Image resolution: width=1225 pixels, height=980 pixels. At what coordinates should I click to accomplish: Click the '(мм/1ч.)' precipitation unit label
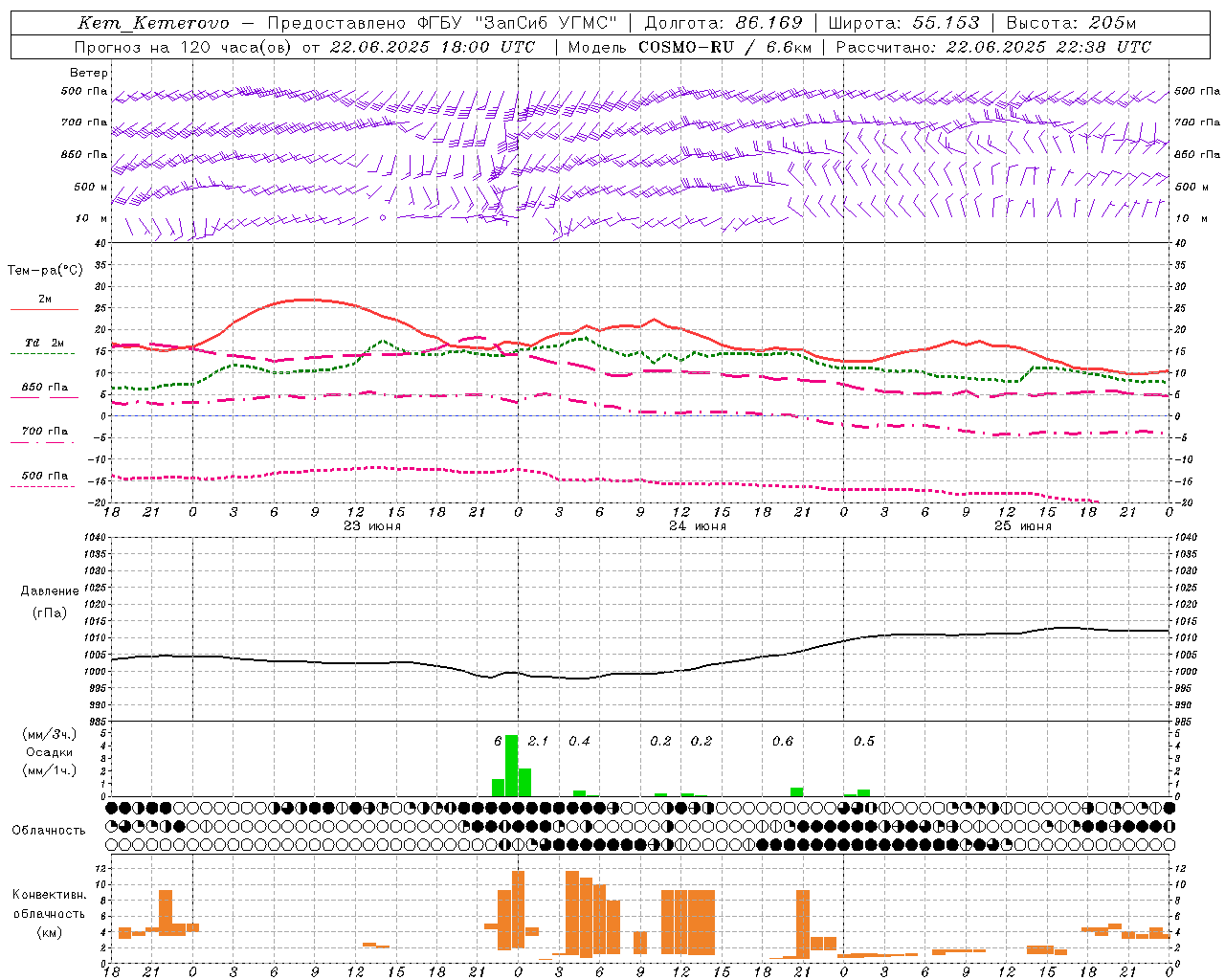(x=49, y=770)
